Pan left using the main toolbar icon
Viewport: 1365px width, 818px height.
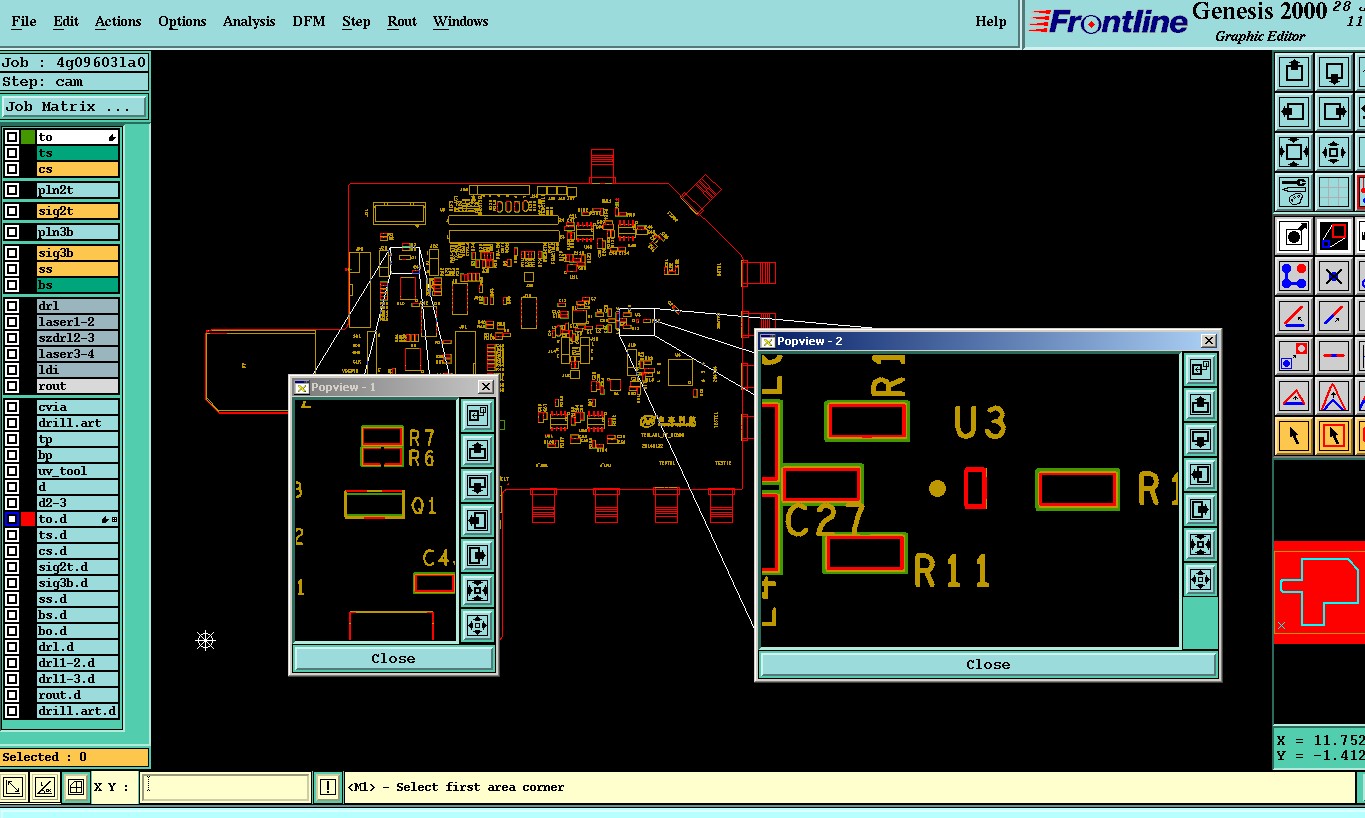pos(1294,112)
